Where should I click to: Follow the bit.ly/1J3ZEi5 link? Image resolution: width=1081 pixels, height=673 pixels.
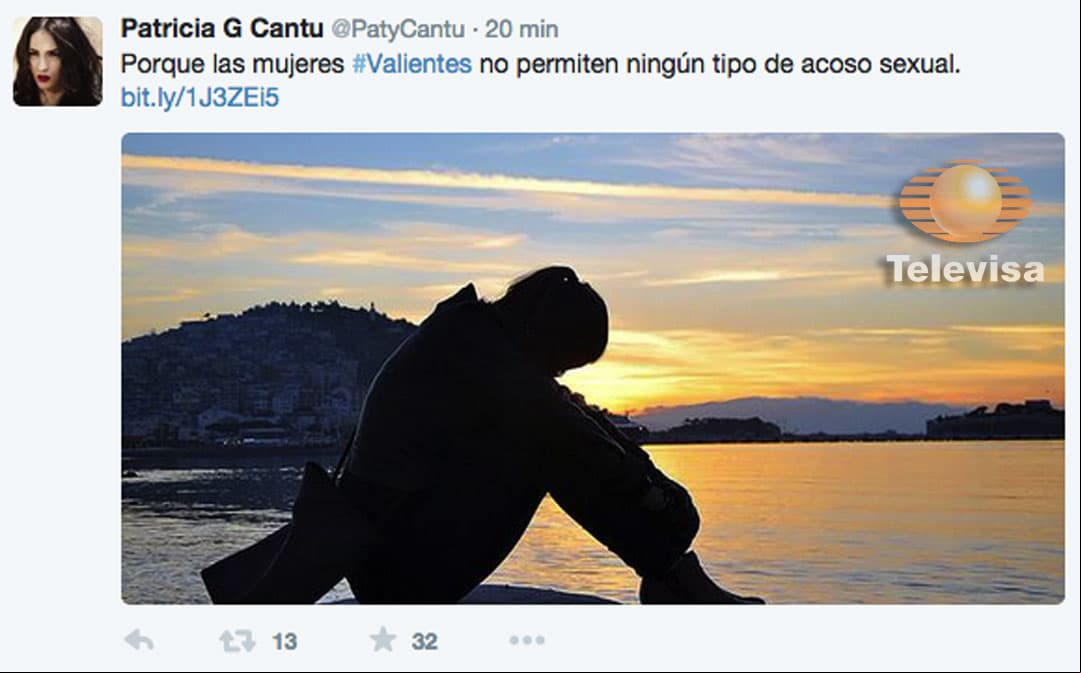click(200, 98)
